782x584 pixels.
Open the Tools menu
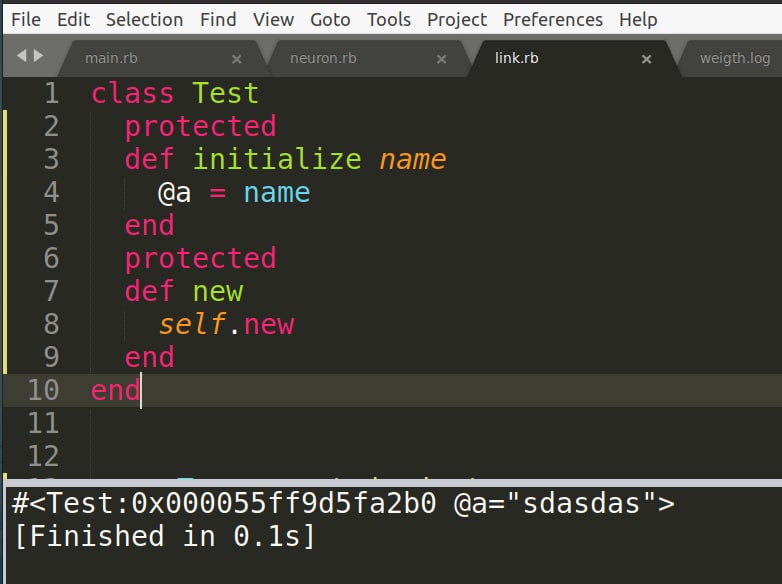pos(388,19)
